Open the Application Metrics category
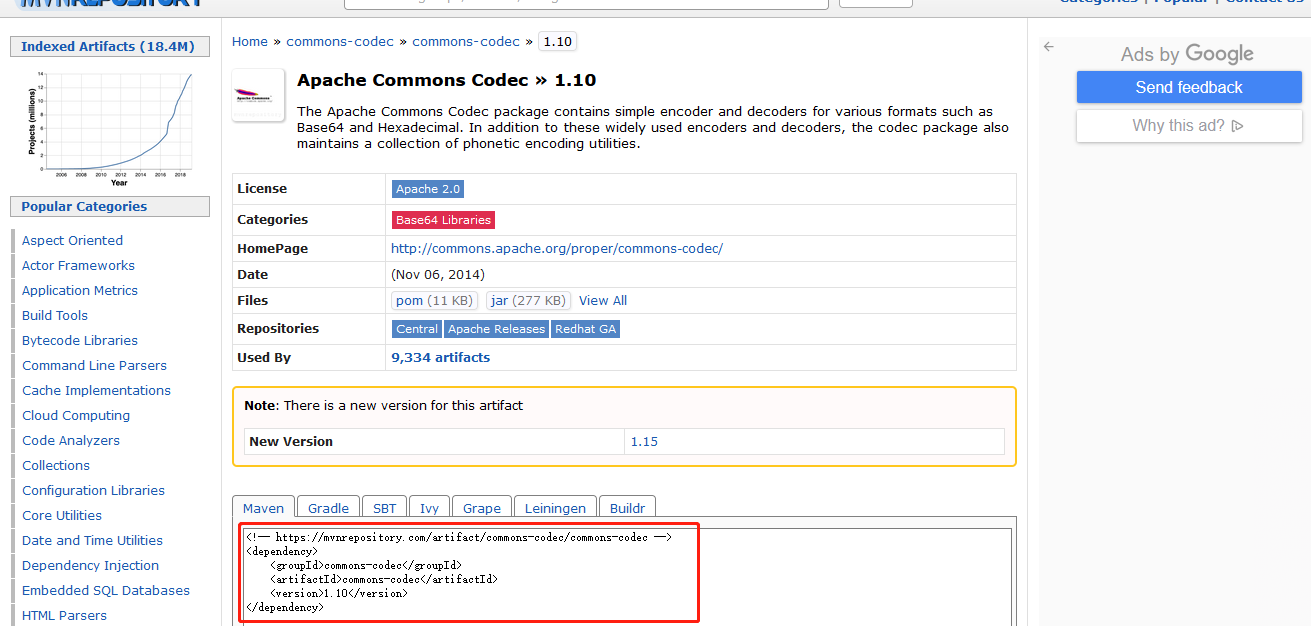Image resolution: width=1311 pixels, height=626 pixels. point(80,290)
